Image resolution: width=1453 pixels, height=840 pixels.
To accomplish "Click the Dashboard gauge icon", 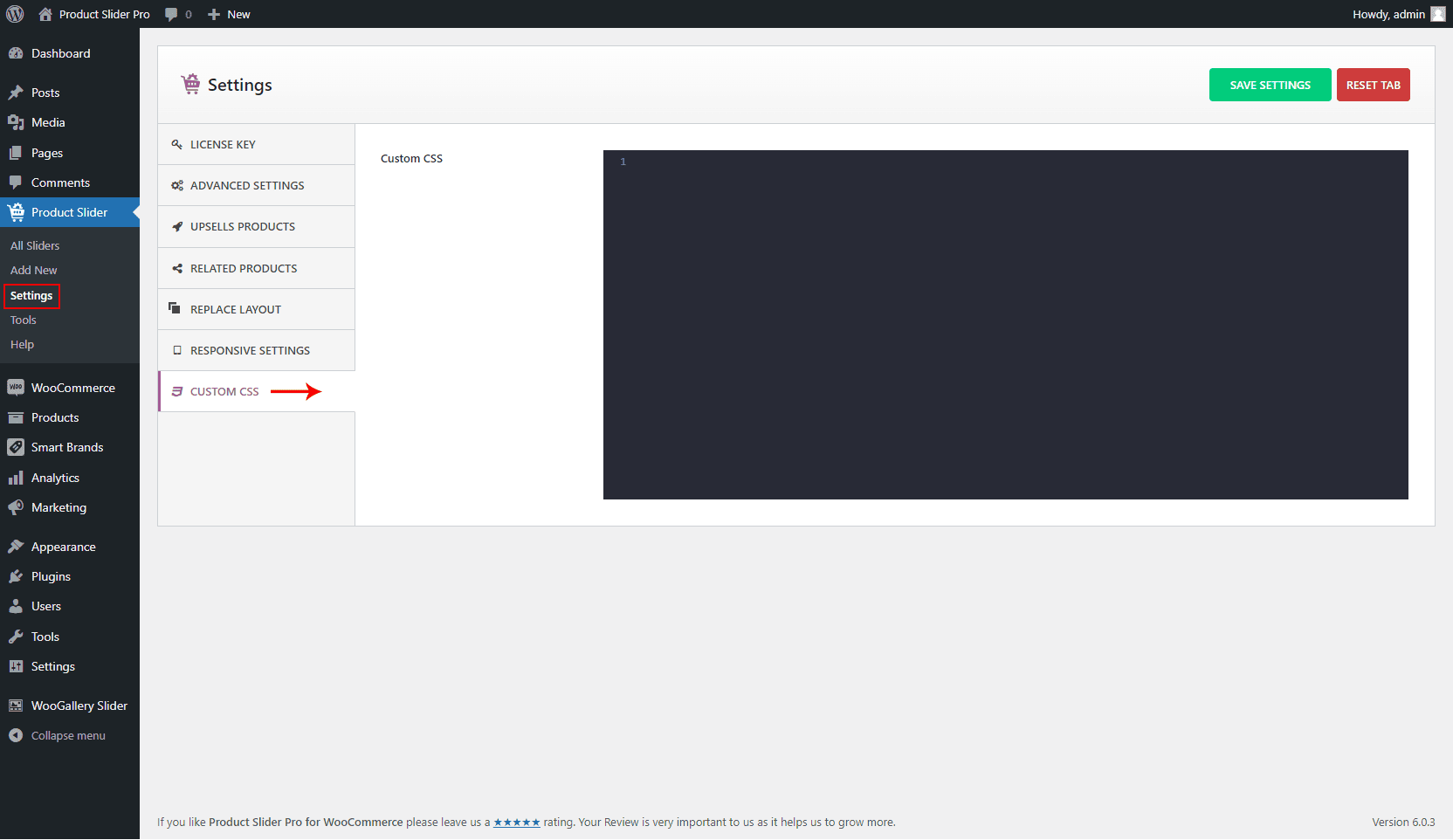I will [16, 53].
